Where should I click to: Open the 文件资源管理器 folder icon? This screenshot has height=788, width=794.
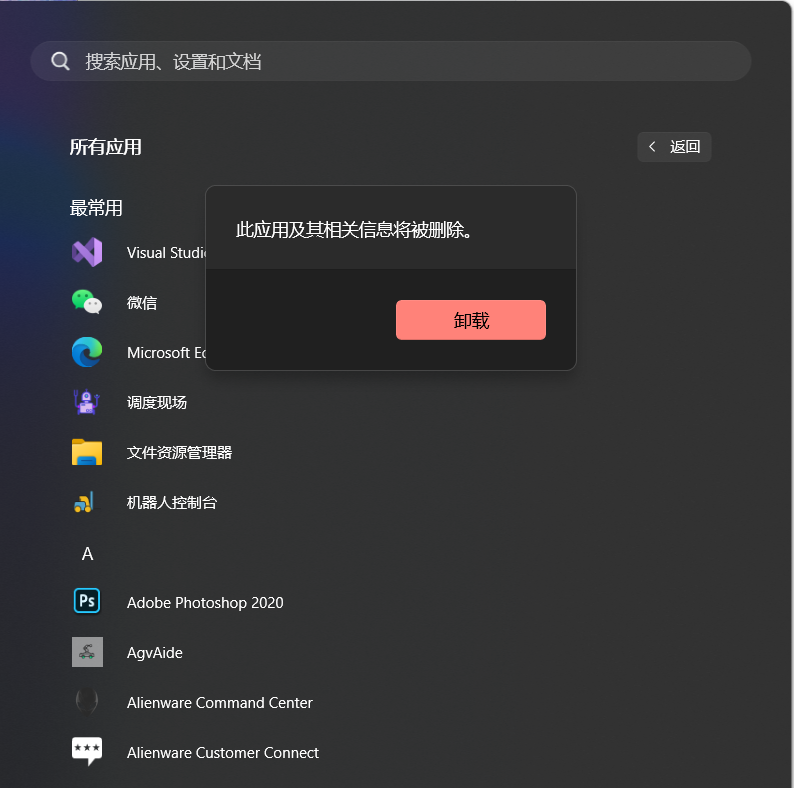87,452
